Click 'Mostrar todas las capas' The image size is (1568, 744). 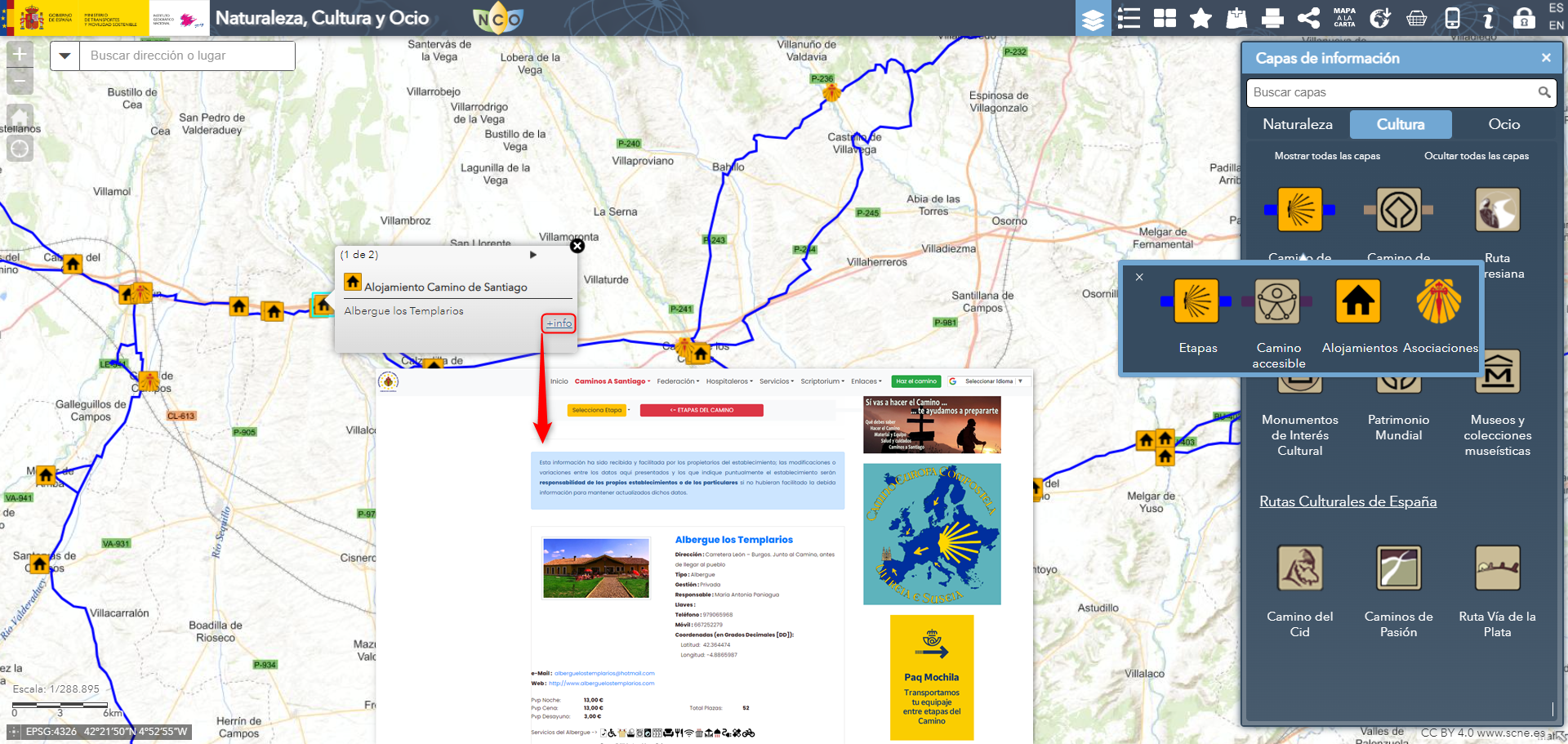pyautogui.click(x=1327, y=156)
